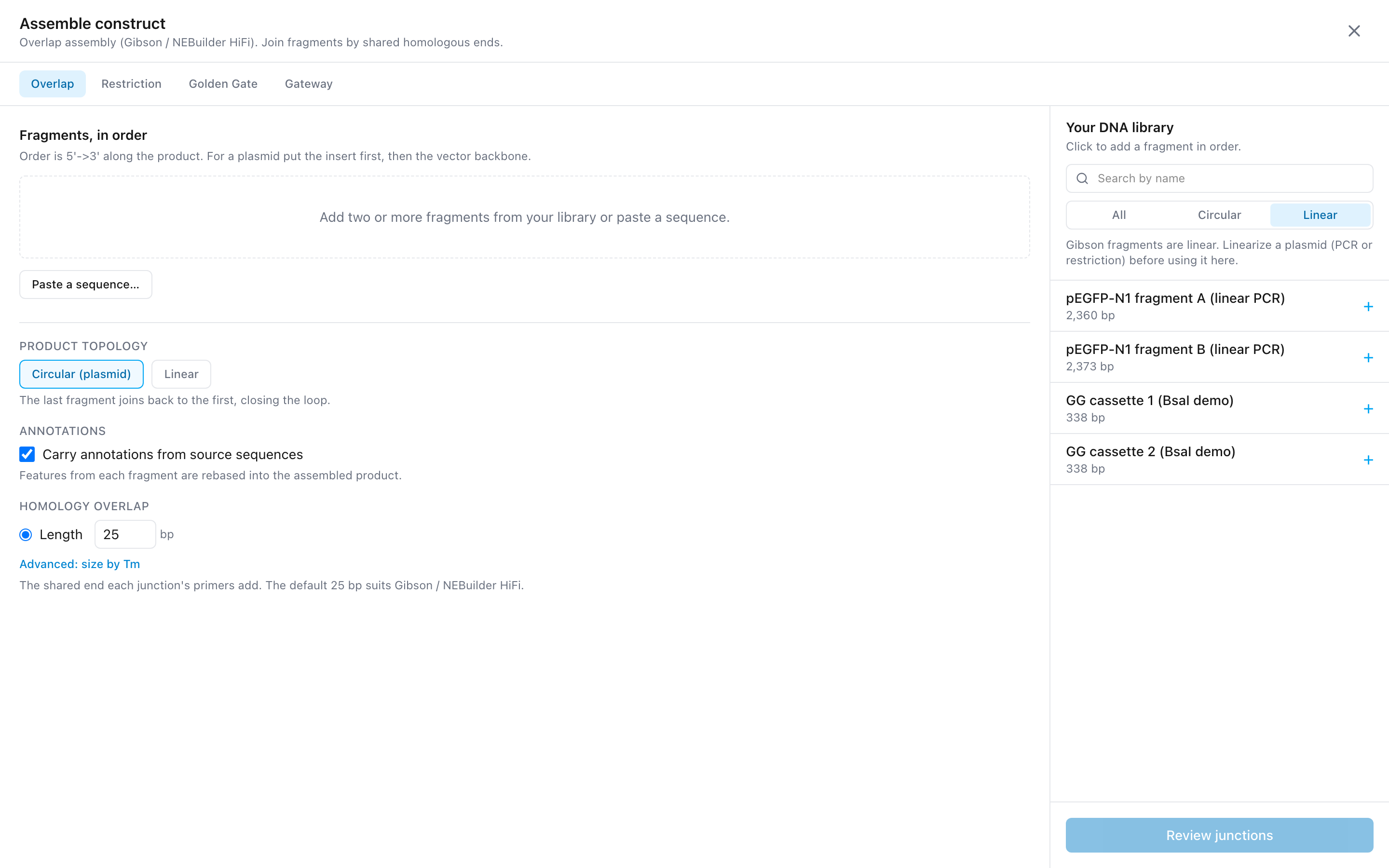Filter library to All sequences
This screenshot has height=868, width=1389.
click(x=1118, y=215)
